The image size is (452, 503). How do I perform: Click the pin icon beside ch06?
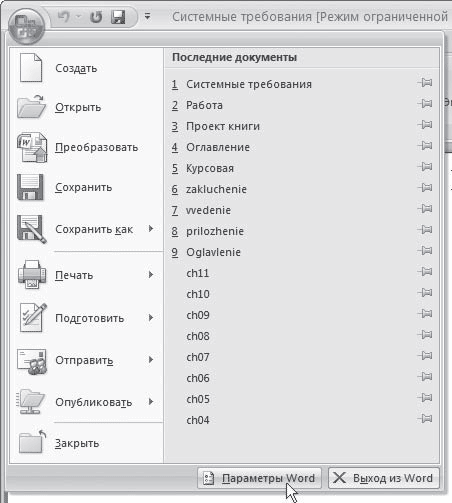(425, 376)
